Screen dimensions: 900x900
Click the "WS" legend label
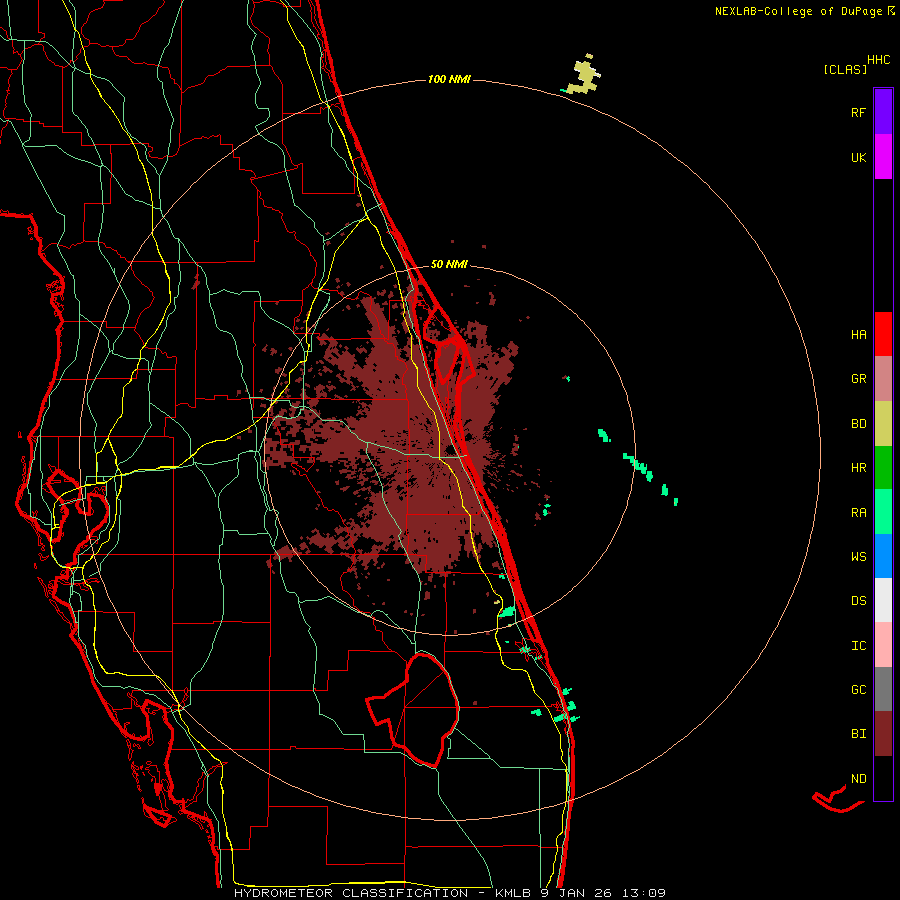point(858,557)
